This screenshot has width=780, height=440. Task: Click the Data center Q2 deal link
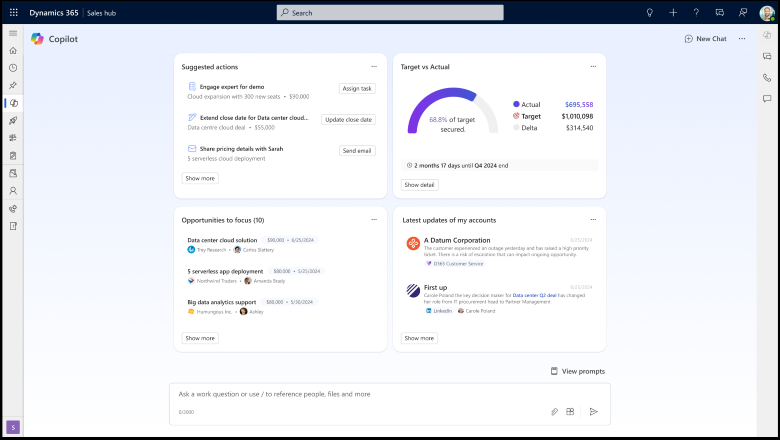[534, 295]
